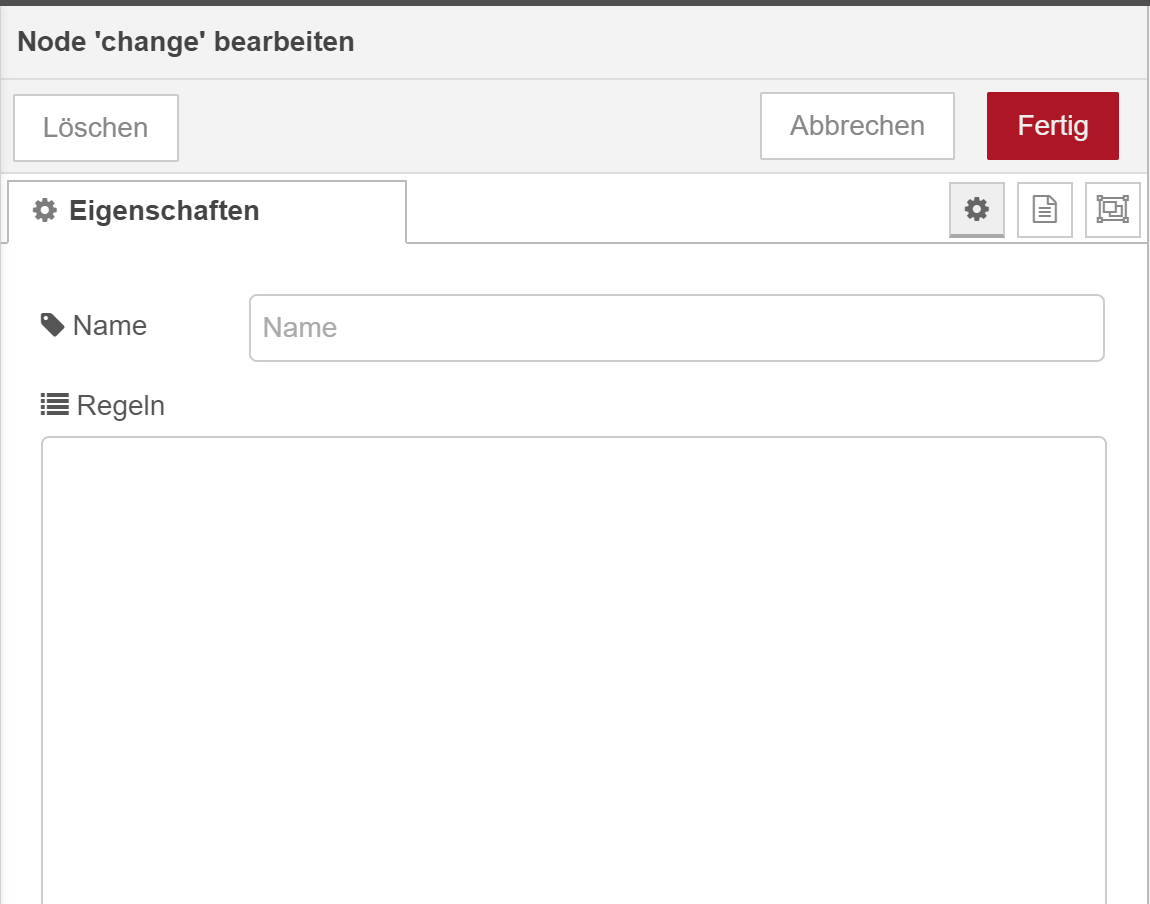The image size is (1150, 904).
Task: Click the title 'Node 'change' bearbeiten'
Action: (x=186, y=42)
